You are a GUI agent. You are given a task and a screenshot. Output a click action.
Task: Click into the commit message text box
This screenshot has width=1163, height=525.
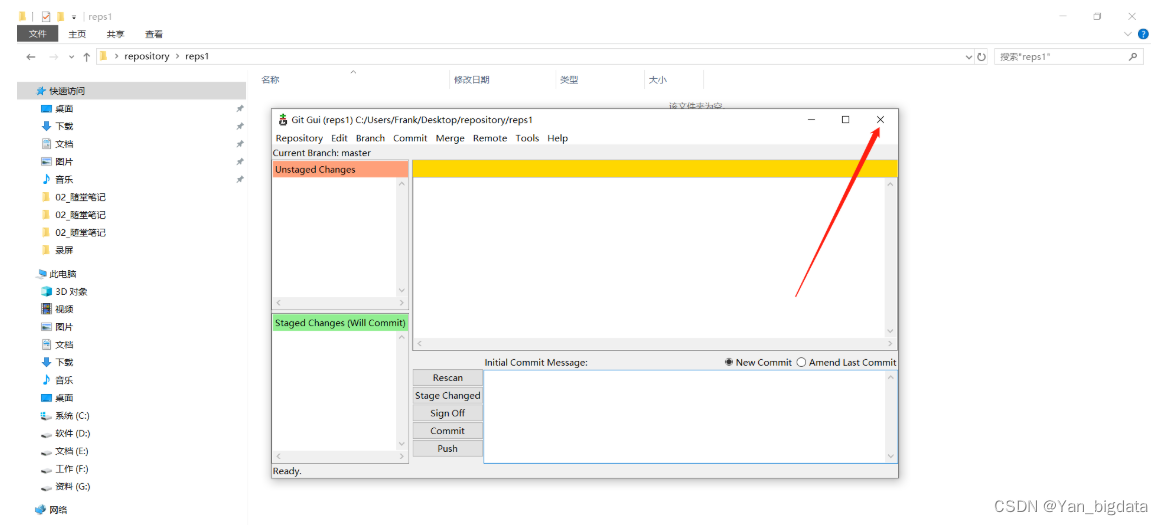(x=685, y=417)
